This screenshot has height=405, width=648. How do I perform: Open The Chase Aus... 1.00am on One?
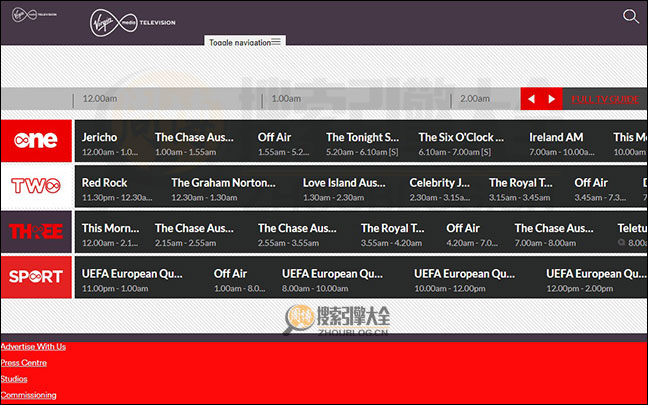194,143
